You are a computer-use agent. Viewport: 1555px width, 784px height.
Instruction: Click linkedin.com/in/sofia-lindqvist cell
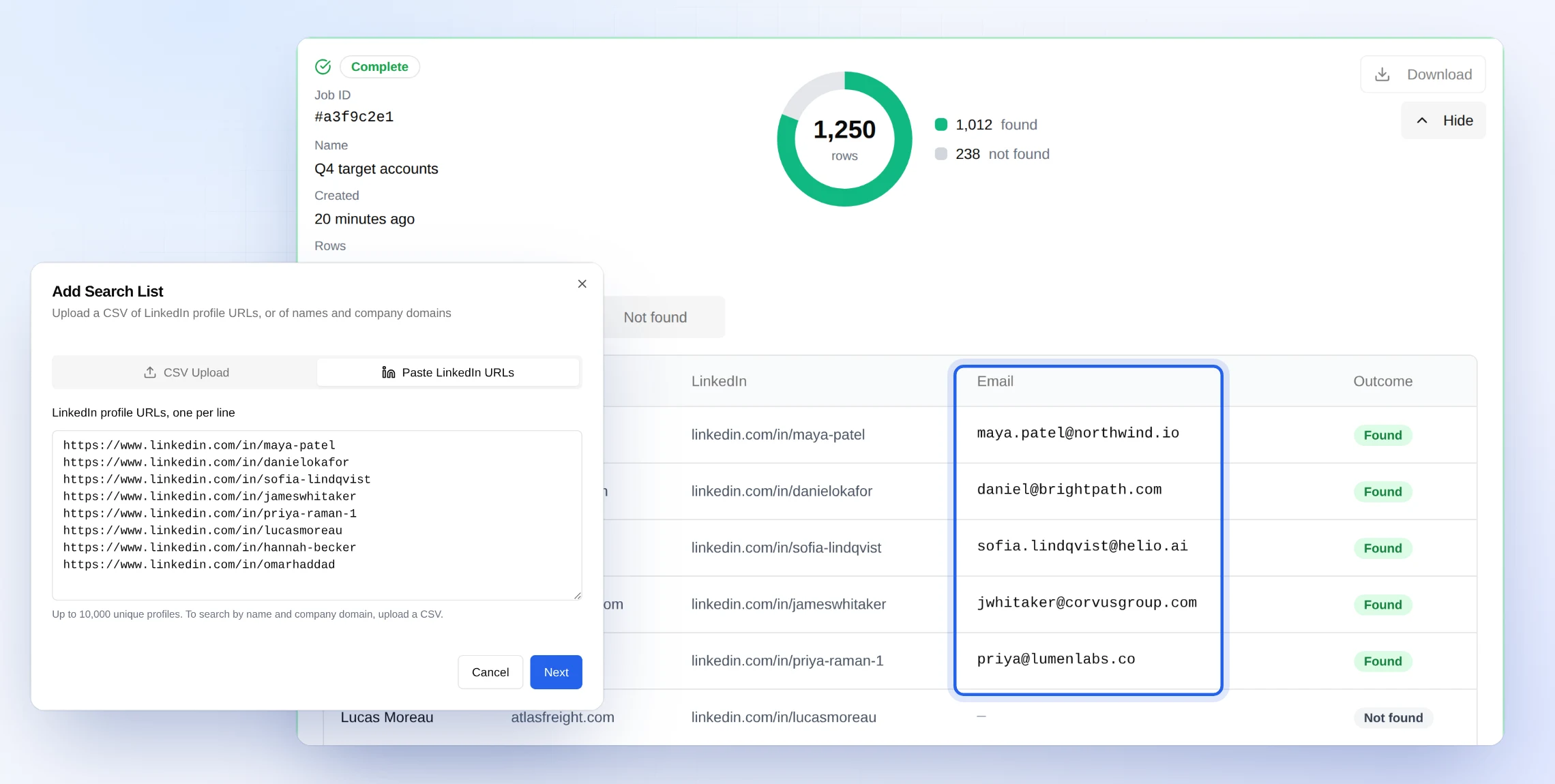(x=786, y=547)
